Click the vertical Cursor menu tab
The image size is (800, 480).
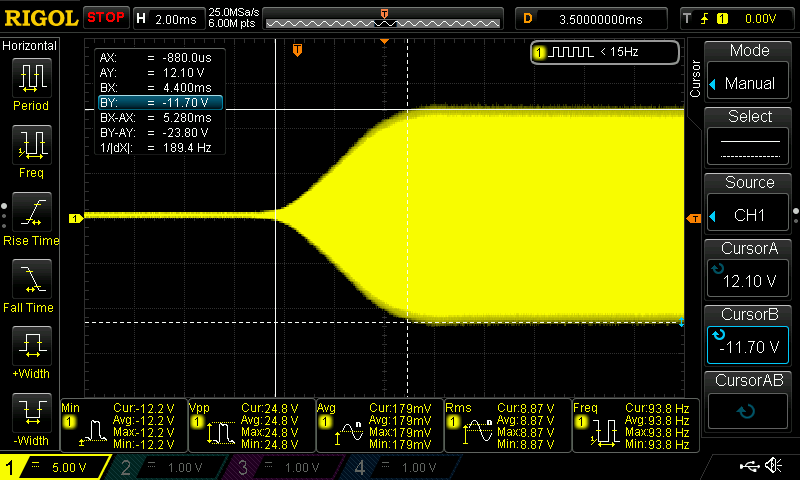(x=694, y=78)
